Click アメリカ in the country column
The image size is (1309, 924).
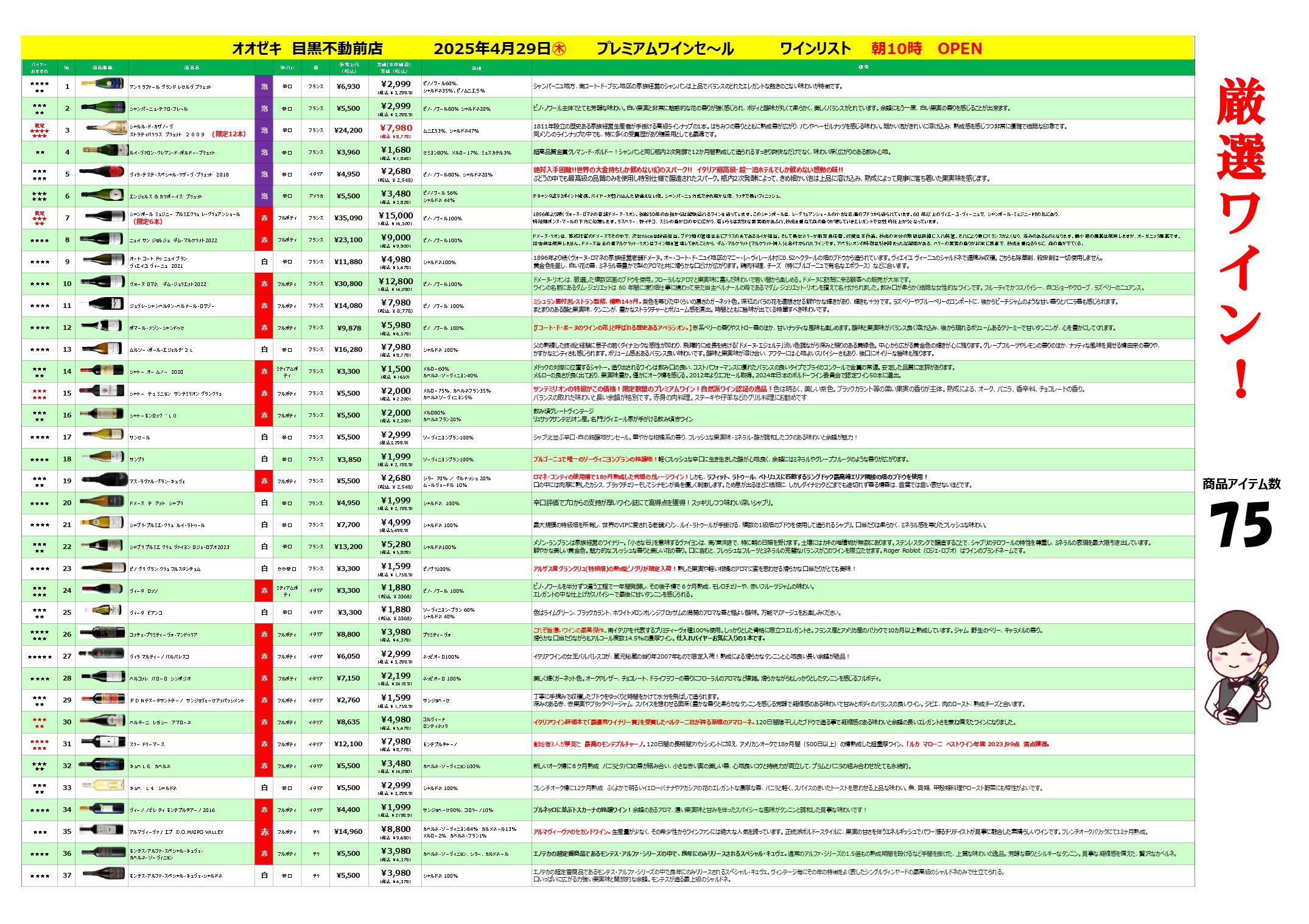(315, 196)
